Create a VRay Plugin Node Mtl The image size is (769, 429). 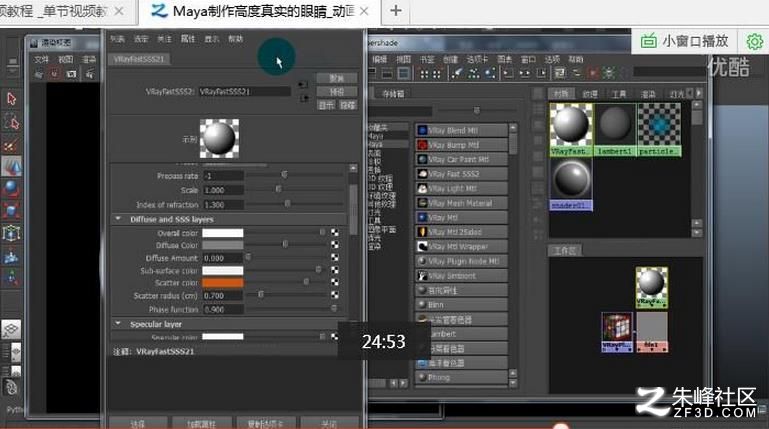click(x=461, y=261)
